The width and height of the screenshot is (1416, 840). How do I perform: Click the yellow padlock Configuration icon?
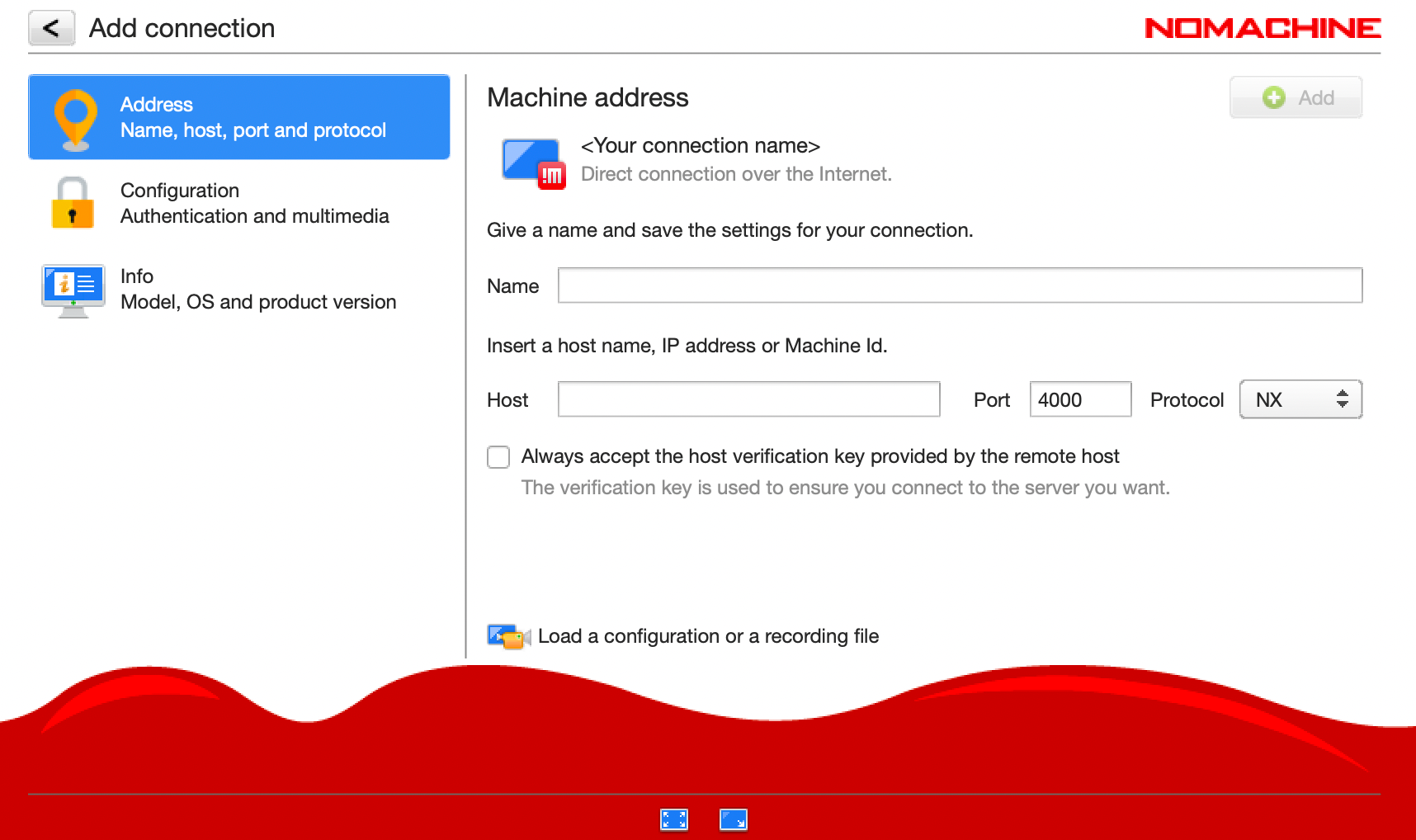[x=73, y=203]
